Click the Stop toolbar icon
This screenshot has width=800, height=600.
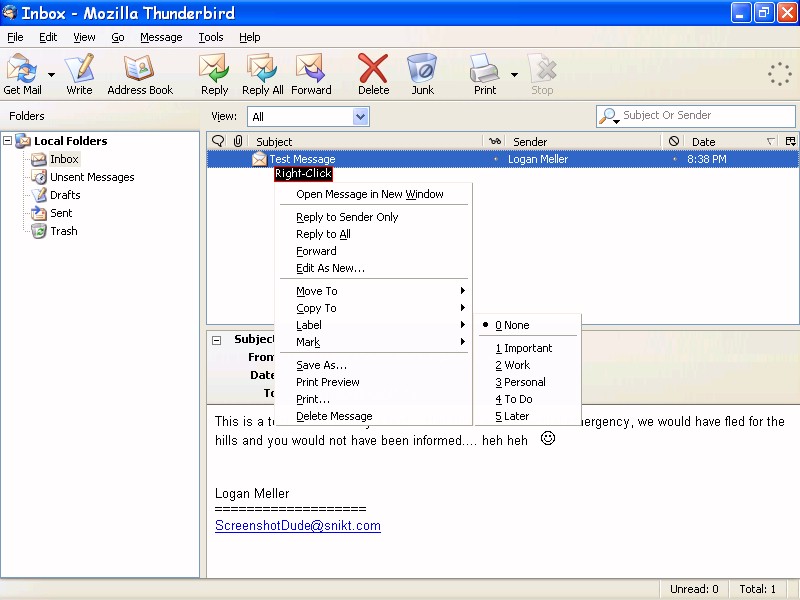click(542, 74)
